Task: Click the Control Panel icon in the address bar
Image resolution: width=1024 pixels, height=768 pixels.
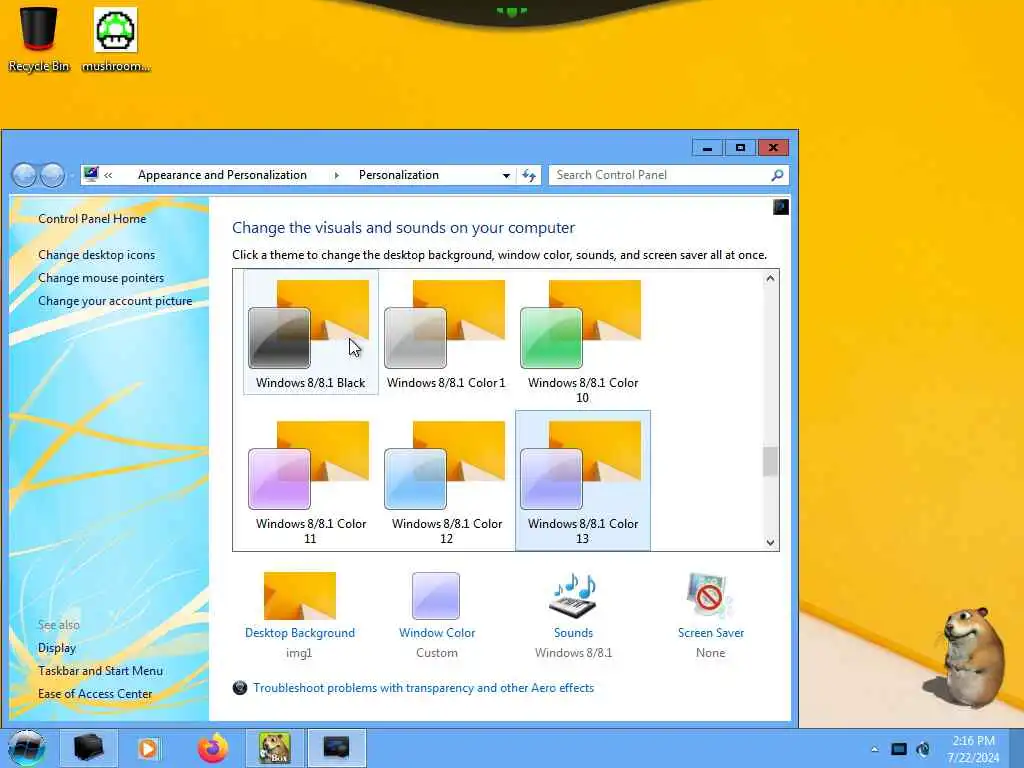Action: click(91, 174)
